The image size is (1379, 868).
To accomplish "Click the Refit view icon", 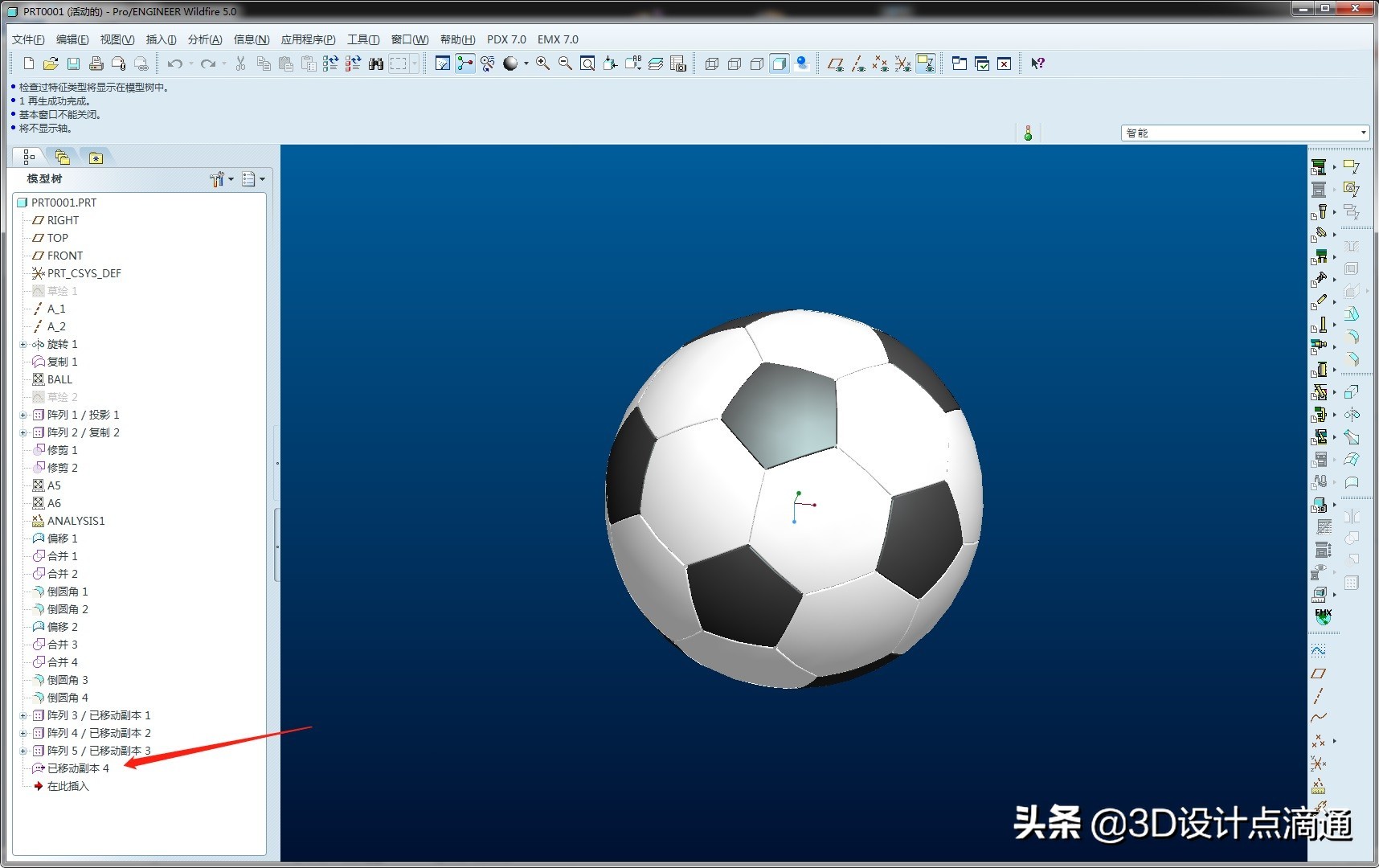I will [x=587, y=63].
